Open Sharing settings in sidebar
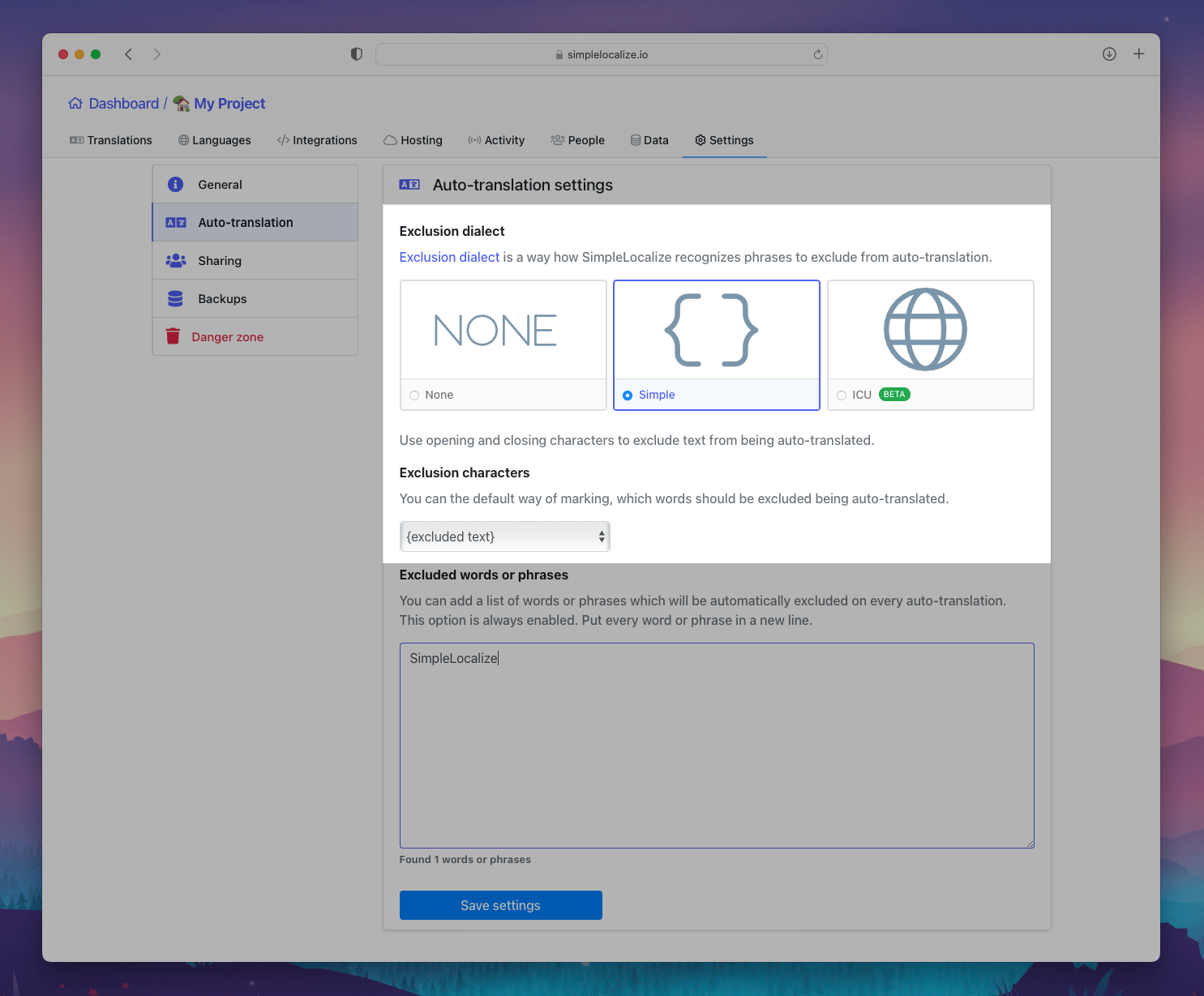The width and height of the screenshot is (1204, 996). pos(255,261)
